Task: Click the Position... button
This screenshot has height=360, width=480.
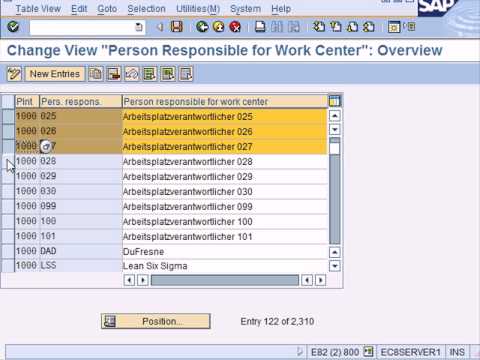Action: [156, 321]
